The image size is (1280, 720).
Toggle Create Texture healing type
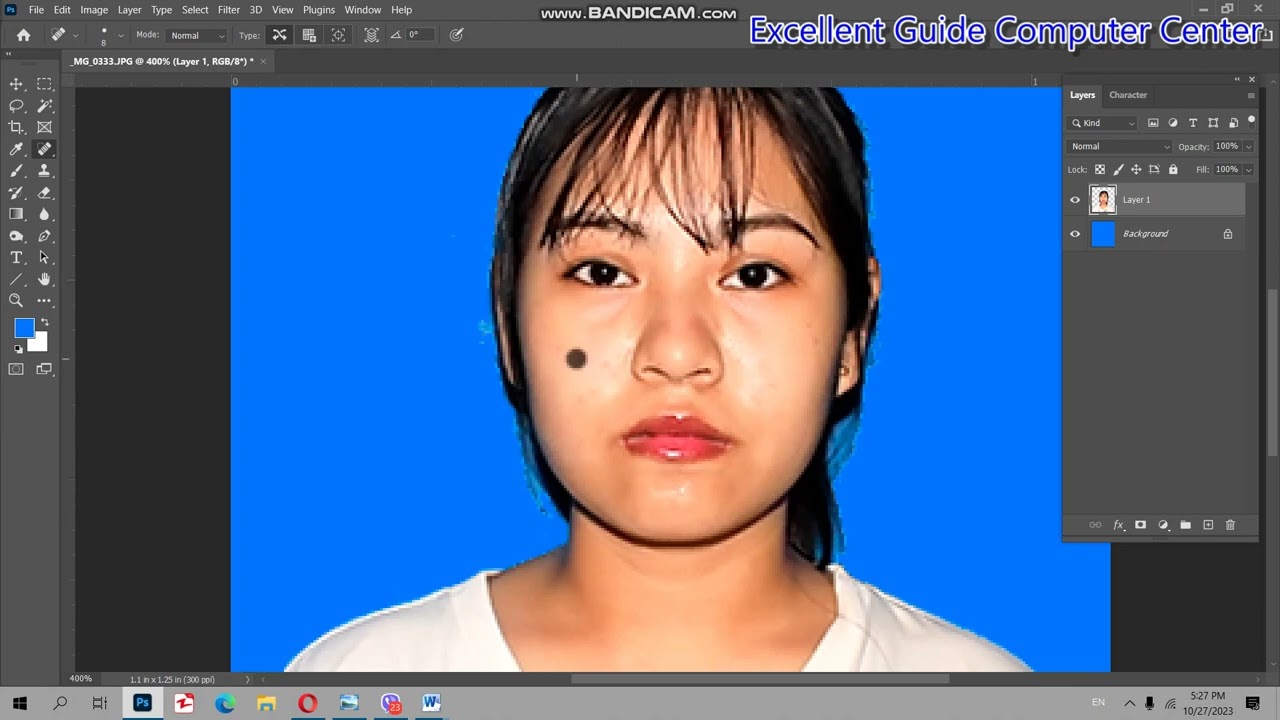(309, 35)
